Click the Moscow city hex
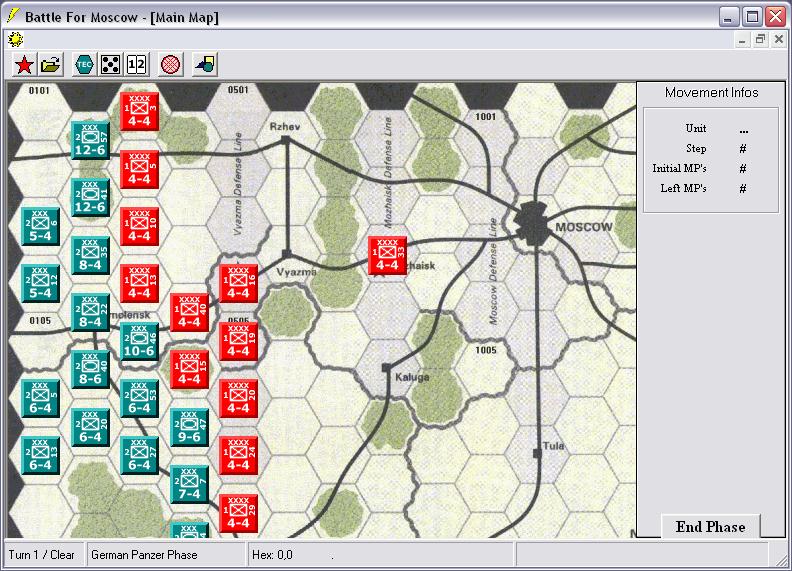 tap(536, 225)
